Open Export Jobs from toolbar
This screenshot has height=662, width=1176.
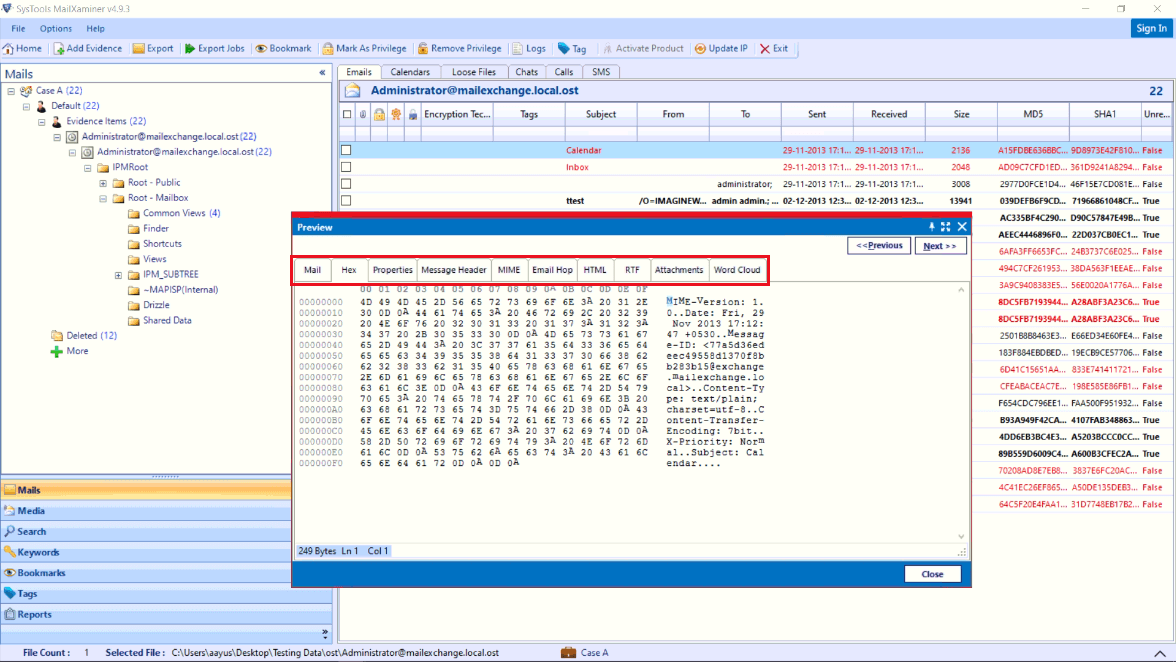[x=214, y=49]
